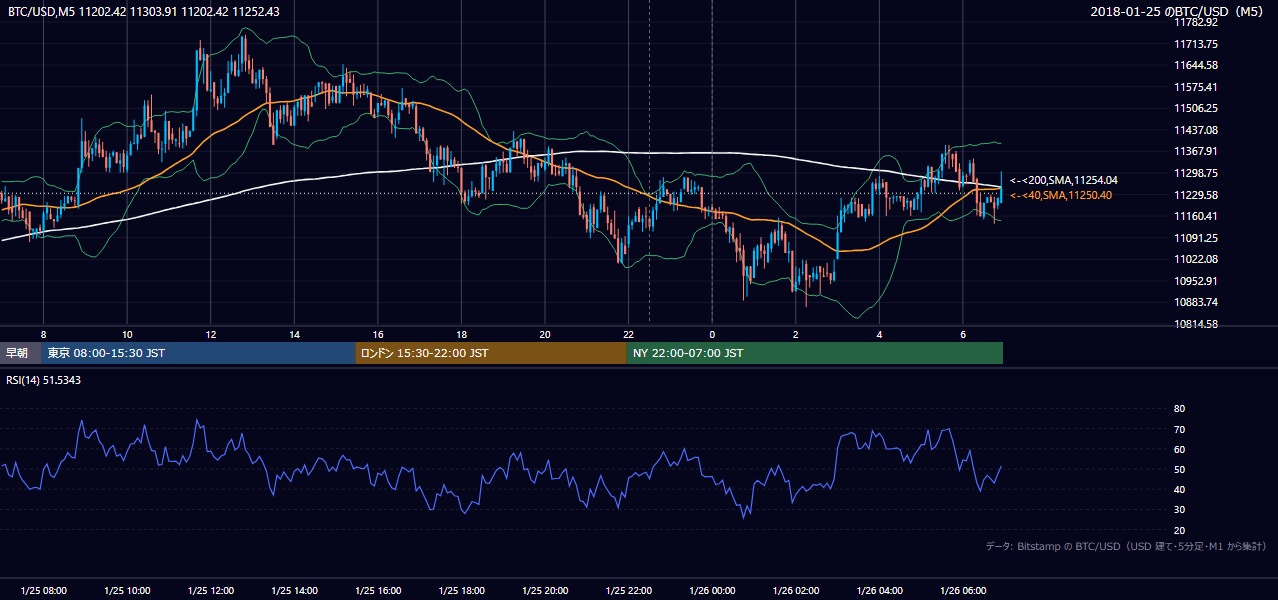Click price axis value 11644.58
1278x600 pixels.
pos(1196,65)
